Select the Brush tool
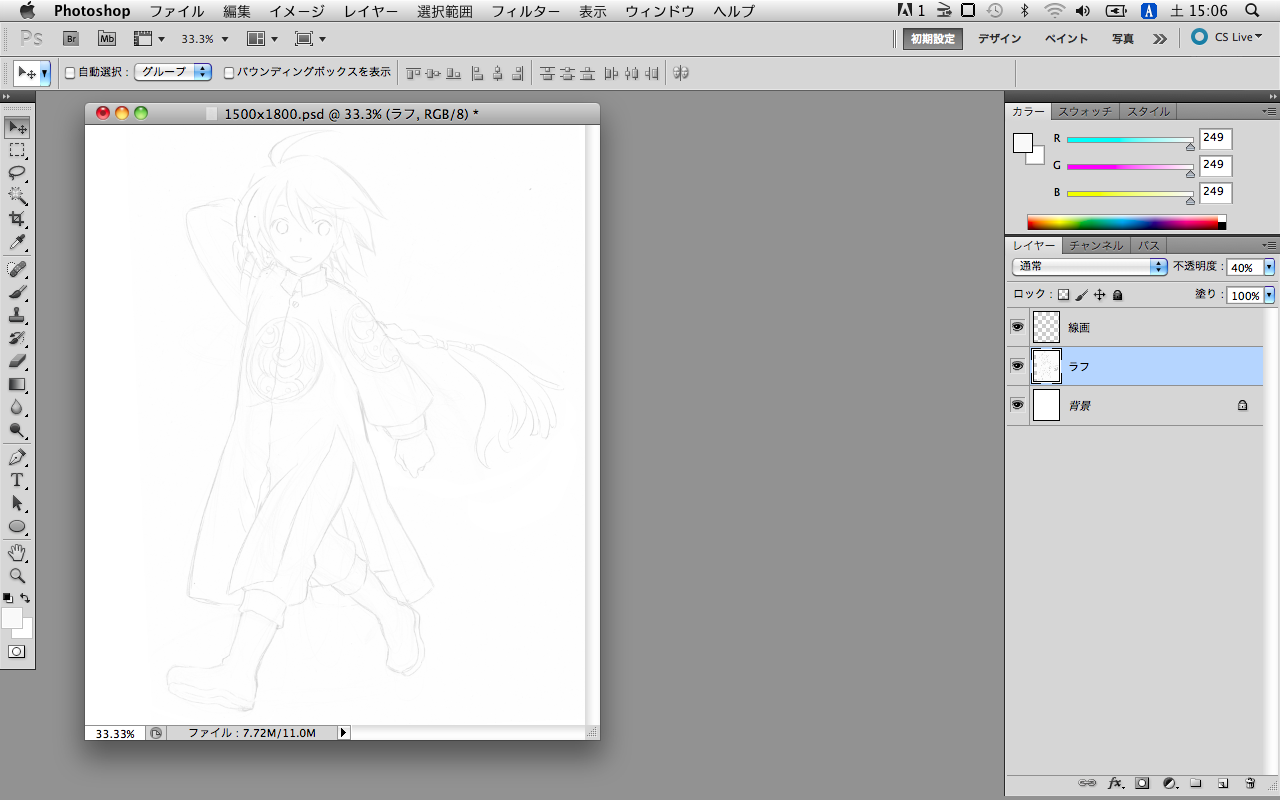The image size is (1280, 800). (17, 292)
